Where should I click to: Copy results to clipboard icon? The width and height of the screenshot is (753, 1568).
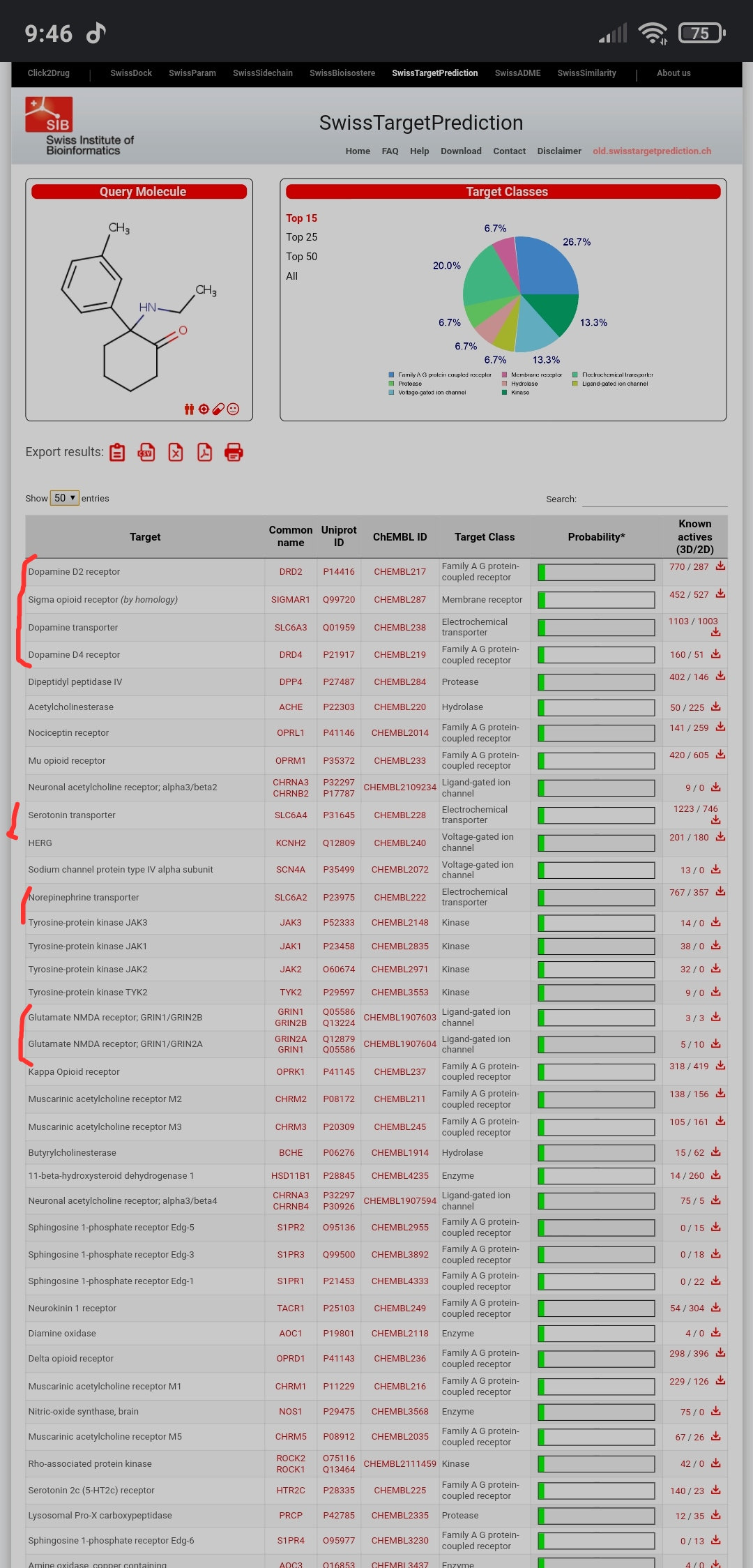click(x=117, y=453)
